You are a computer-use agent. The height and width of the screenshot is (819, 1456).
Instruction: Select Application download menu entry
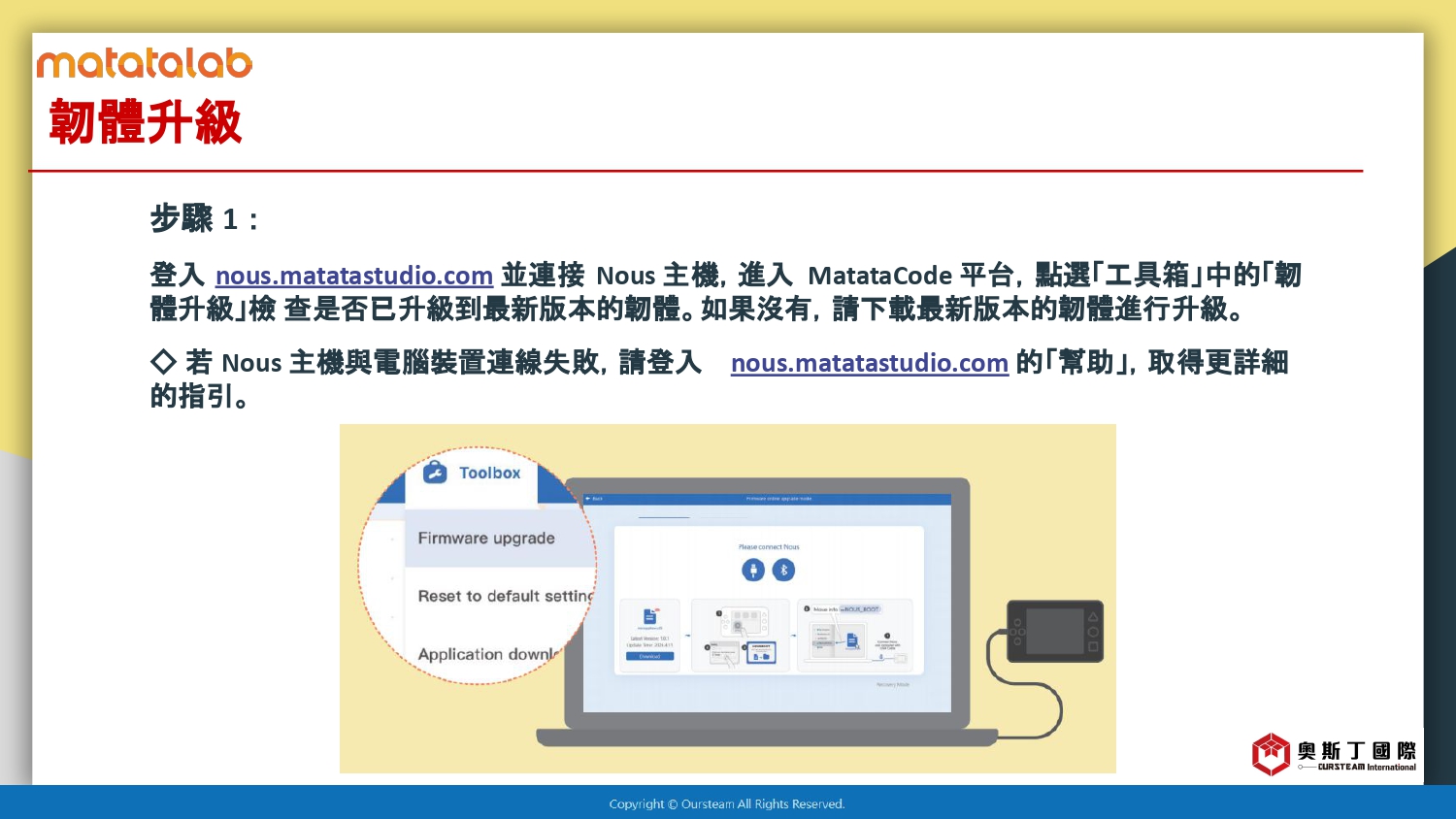pyautogui.click(x=488, y=654)
